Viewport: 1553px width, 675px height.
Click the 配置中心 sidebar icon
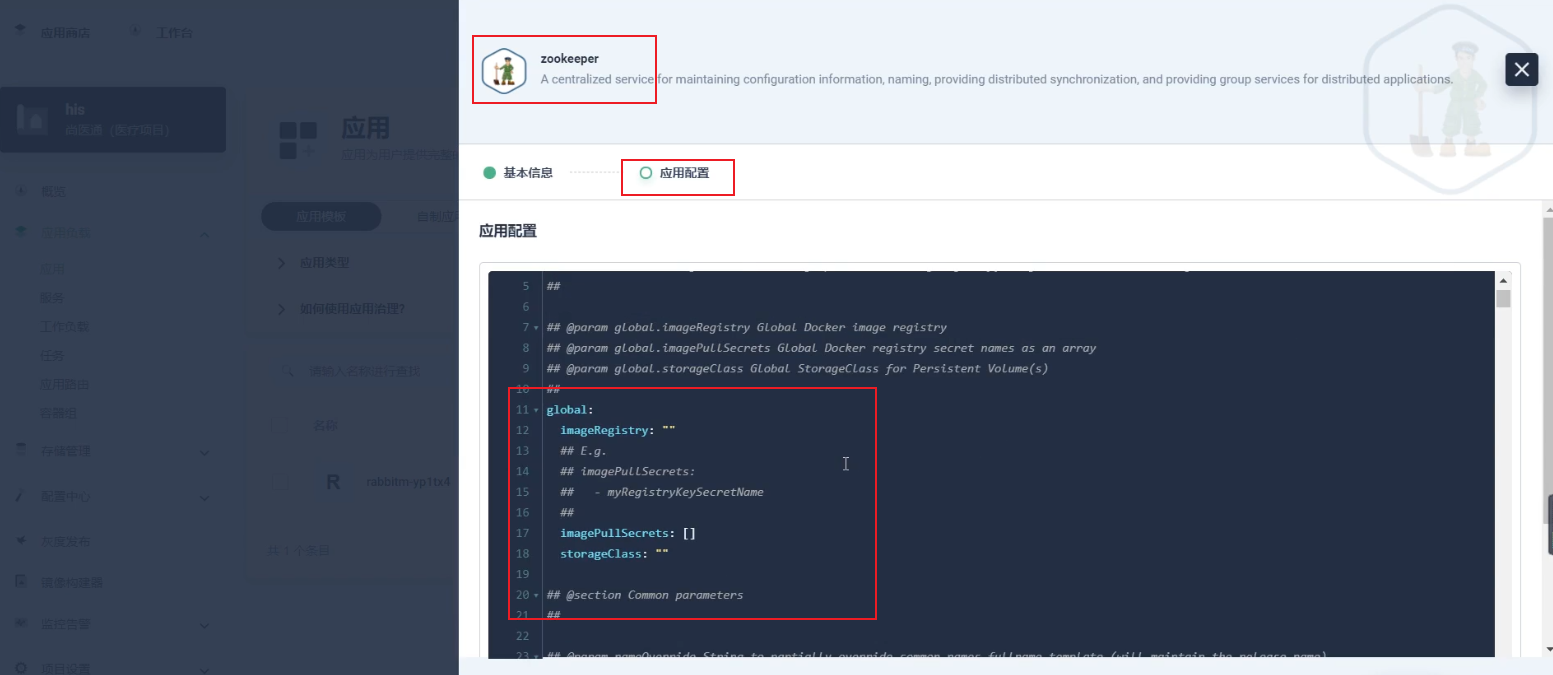tap(21, 496)
